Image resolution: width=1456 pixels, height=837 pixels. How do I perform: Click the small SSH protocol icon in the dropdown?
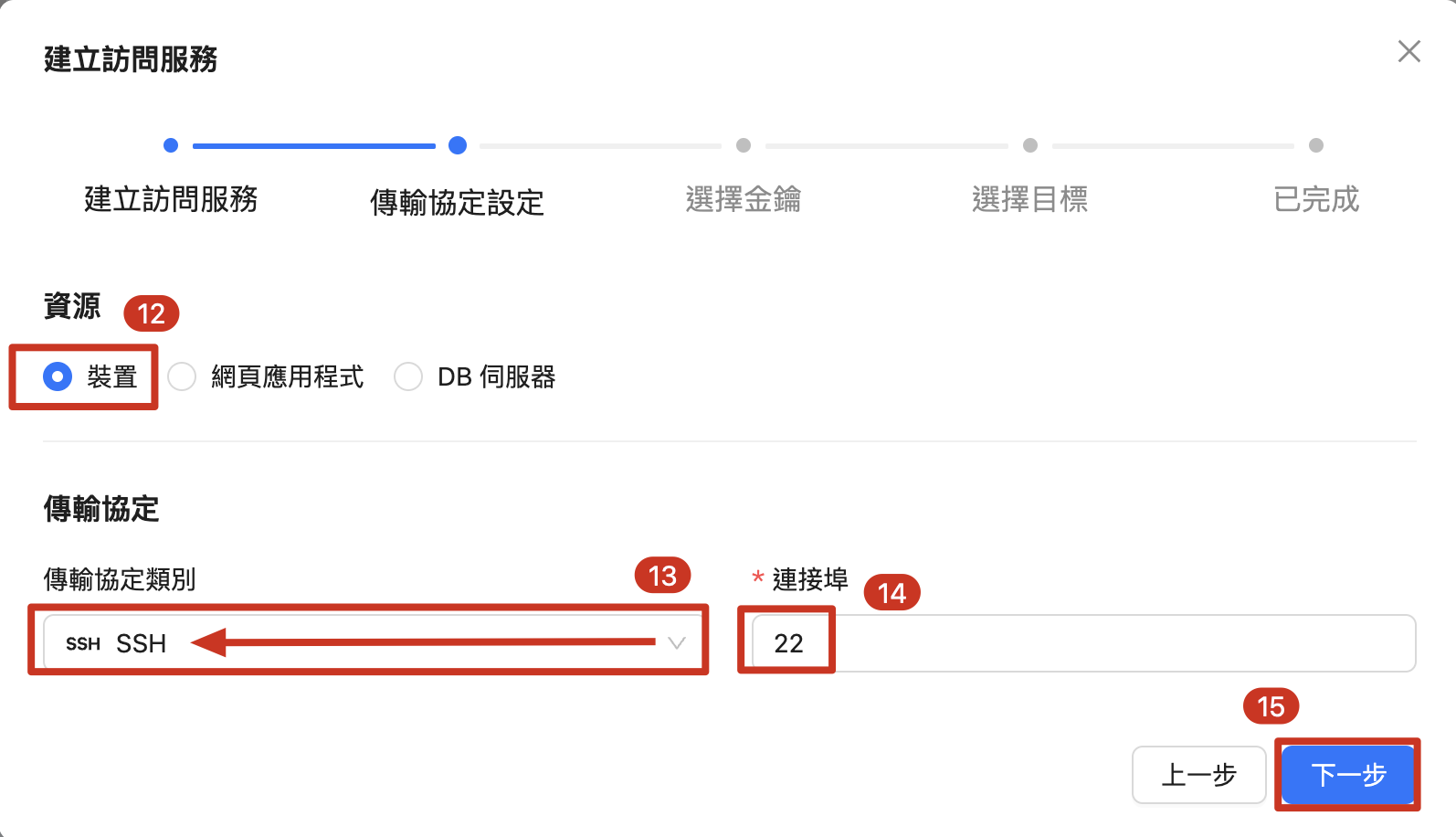click(x=83, y=644)
